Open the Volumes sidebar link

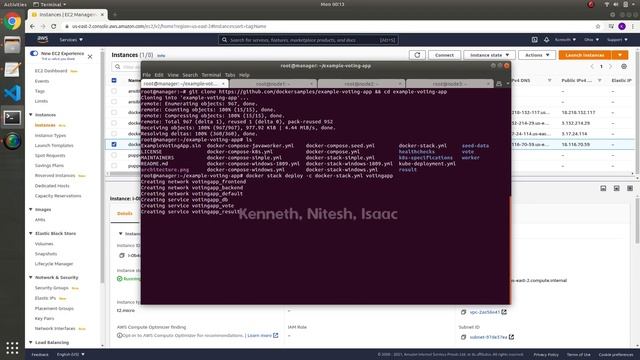click(44, 244)
